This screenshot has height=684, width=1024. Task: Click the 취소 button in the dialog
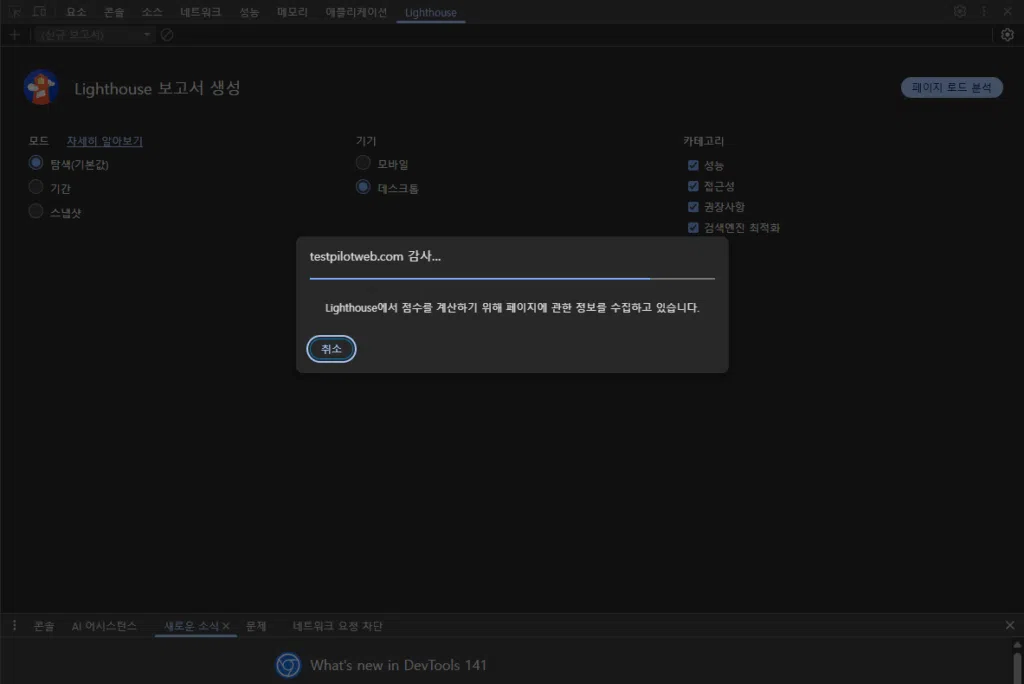331,349
